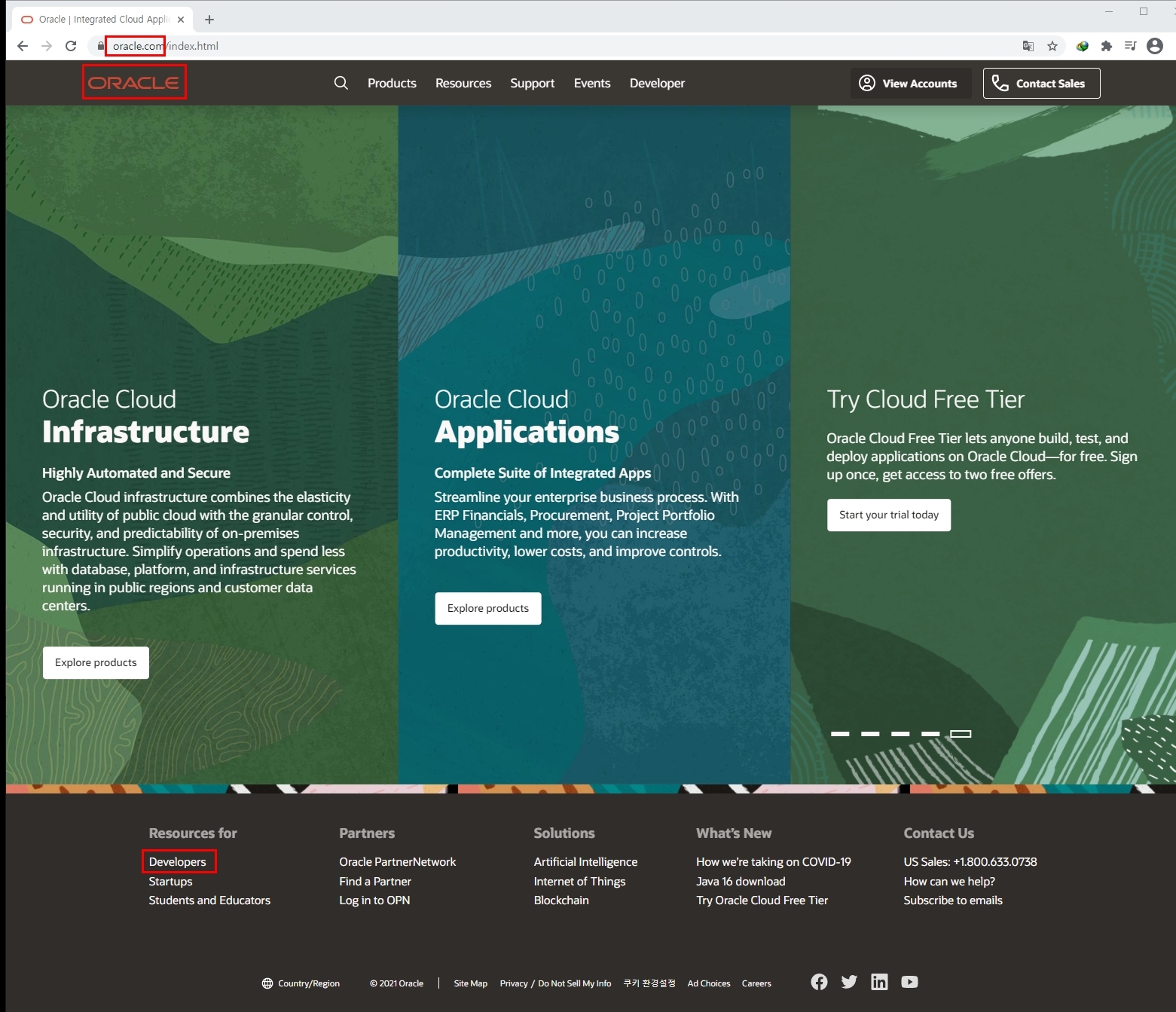Click Start your trial today button
Image resolution: width=1176 pixels, height=1012 pixels.
(x=889, y=515)
